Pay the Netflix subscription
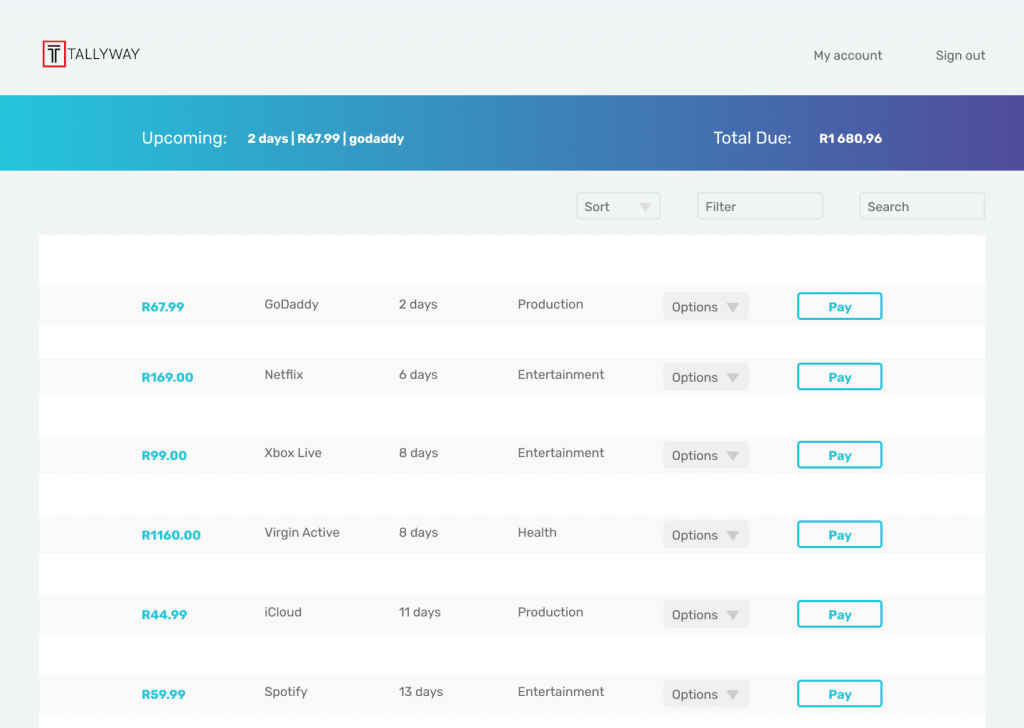Screen dimensions: 1024x728 coord(839,377)
